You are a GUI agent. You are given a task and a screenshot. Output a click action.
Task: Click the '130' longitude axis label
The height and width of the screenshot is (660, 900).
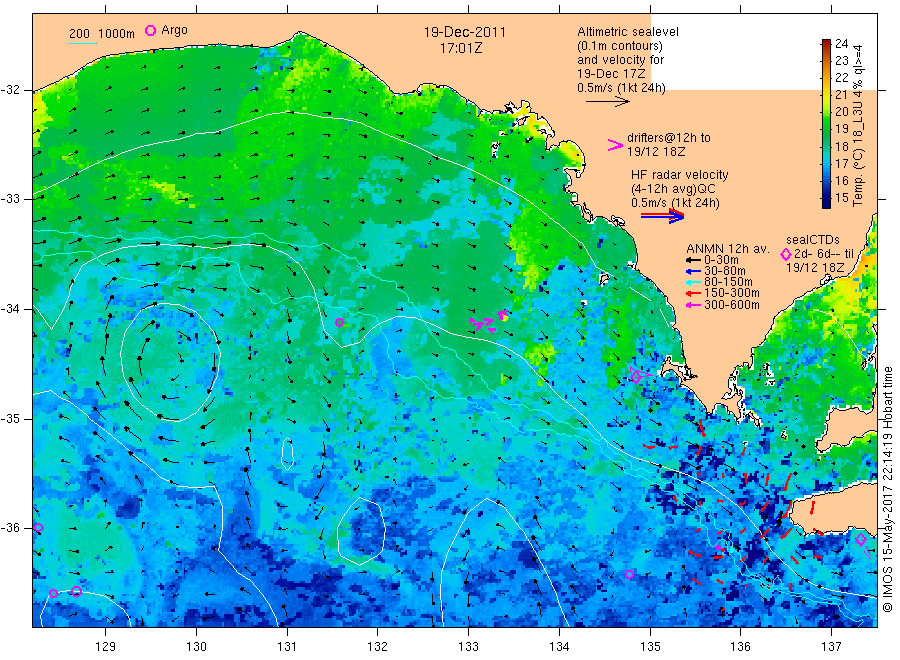(196, 647)
